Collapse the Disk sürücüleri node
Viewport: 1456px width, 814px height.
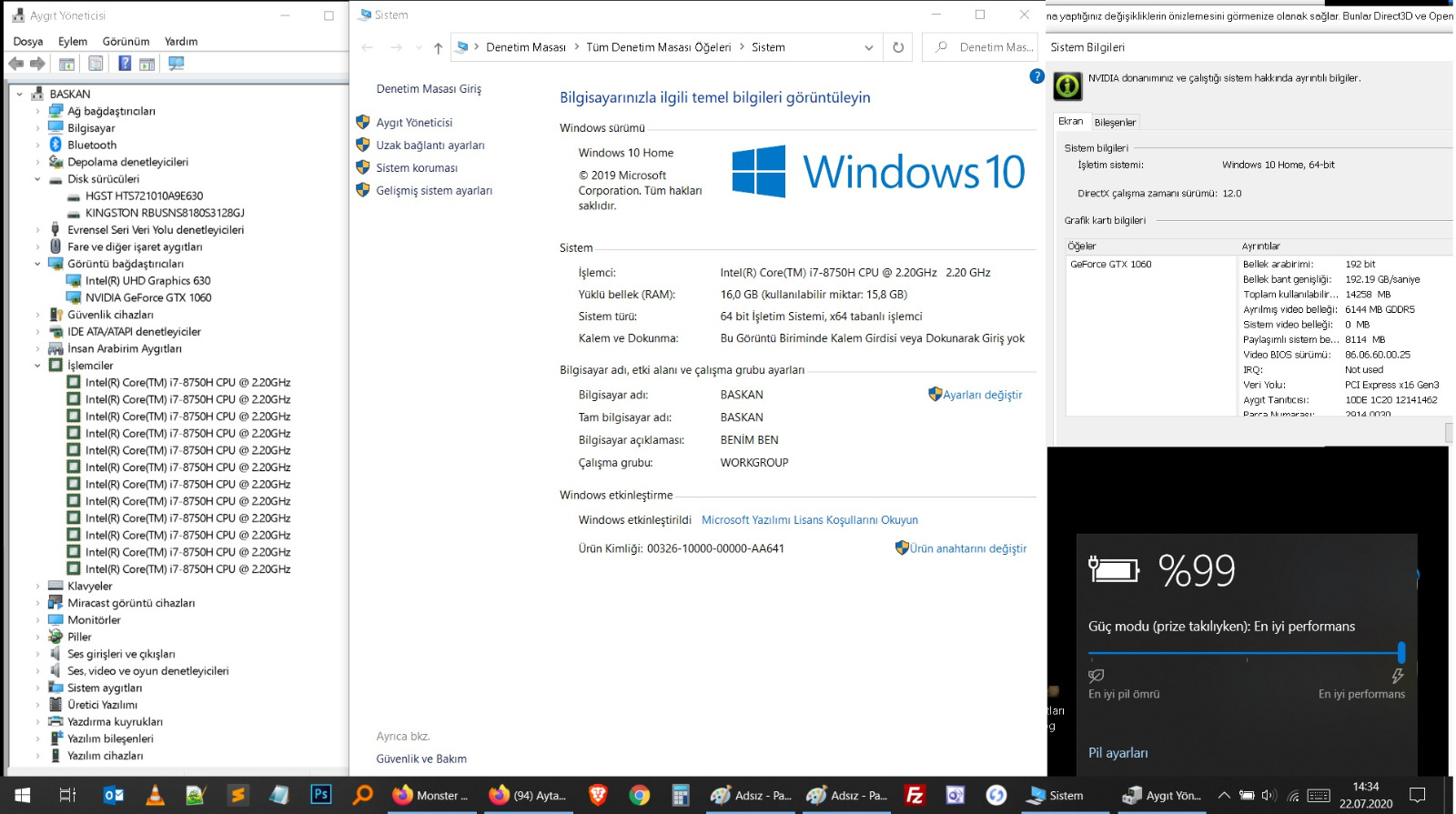coord(37,179)
